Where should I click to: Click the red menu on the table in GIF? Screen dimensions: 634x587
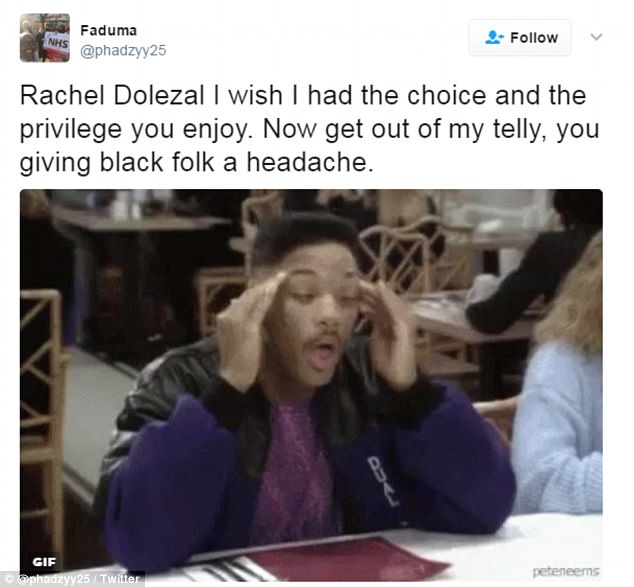tap(348, 559)
